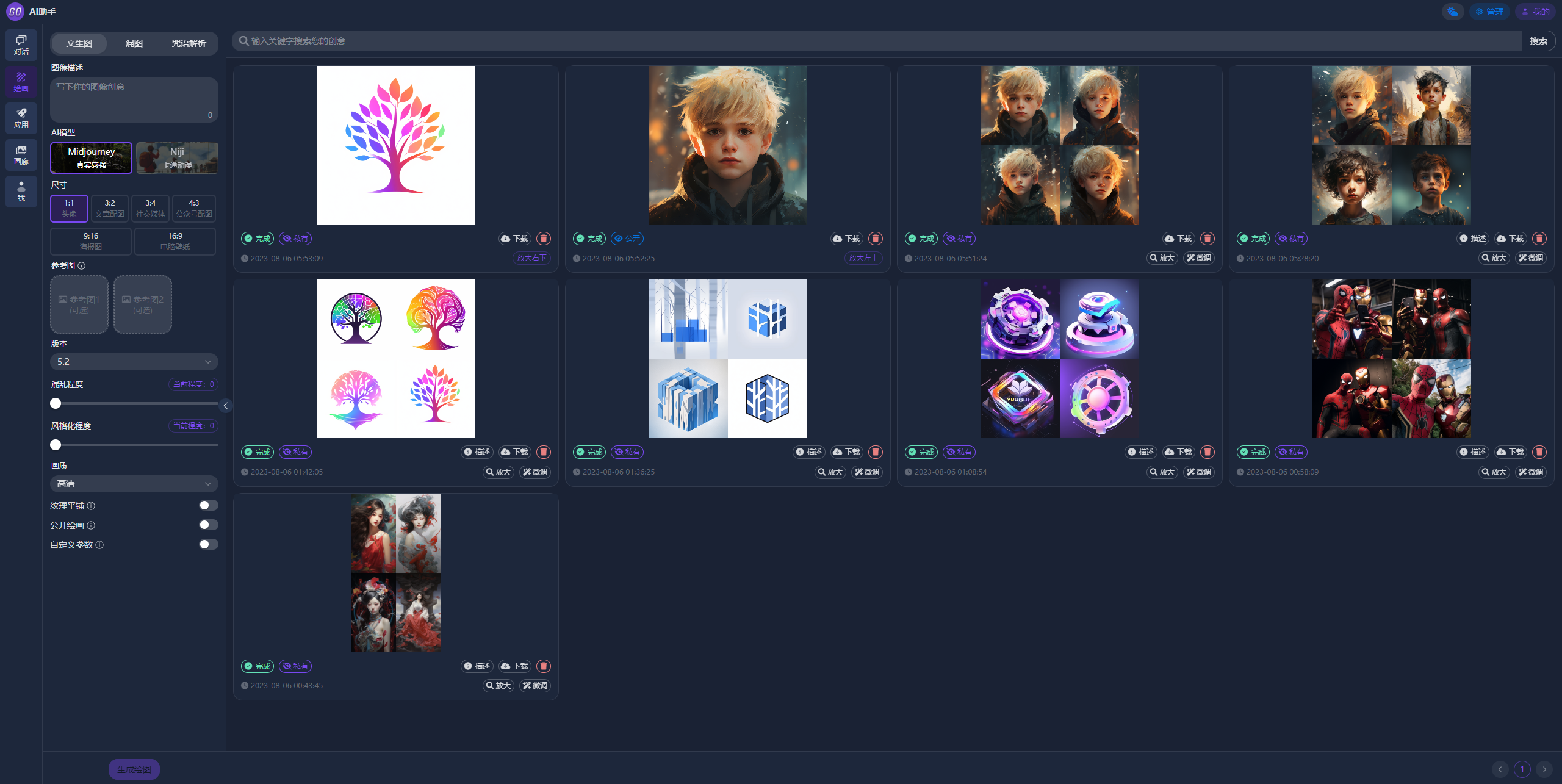
Task: Adjust the 风格化程度 slider handle
Action: click(x=56, y=445)
